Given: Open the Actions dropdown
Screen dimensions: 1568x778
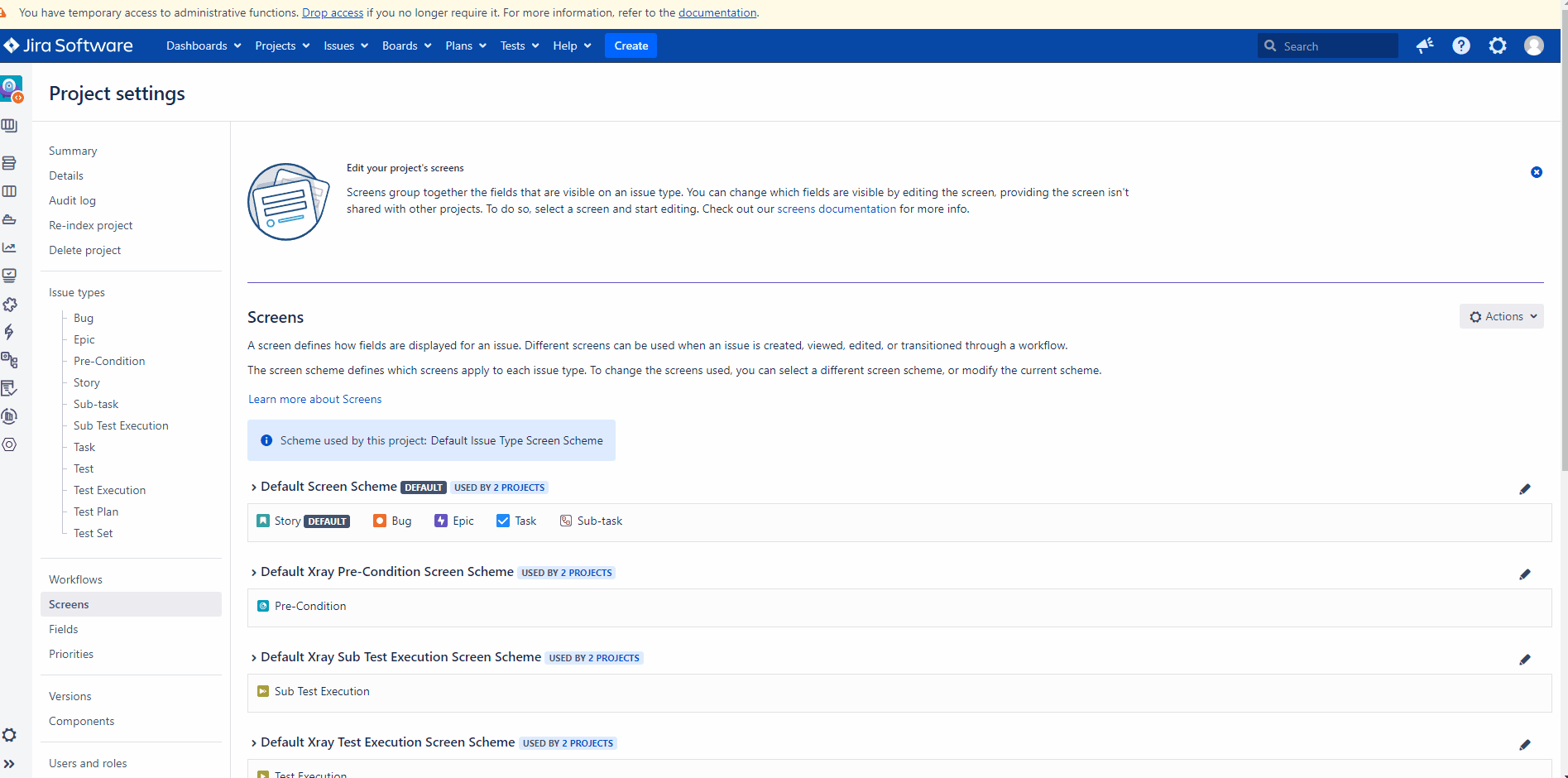Looking at the screenshot, I should [1502, 316].
